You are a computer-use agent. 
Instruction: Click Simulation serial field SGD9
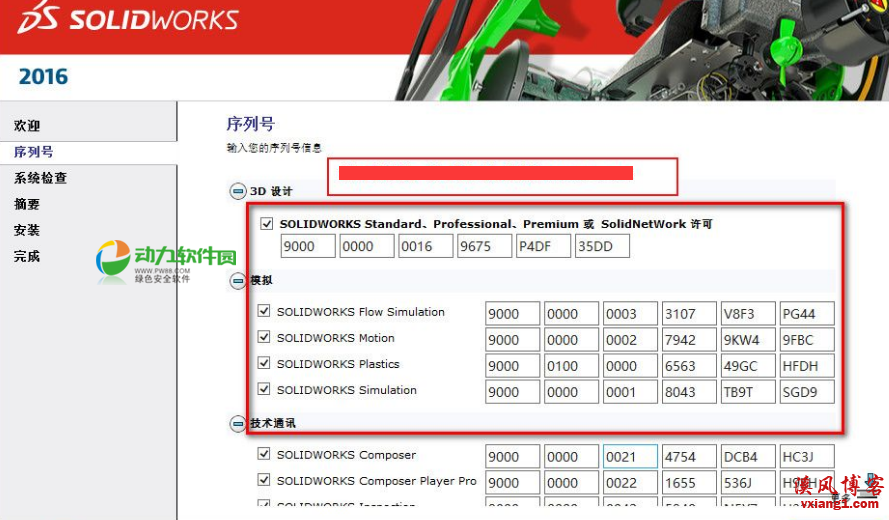pos(807,392)
